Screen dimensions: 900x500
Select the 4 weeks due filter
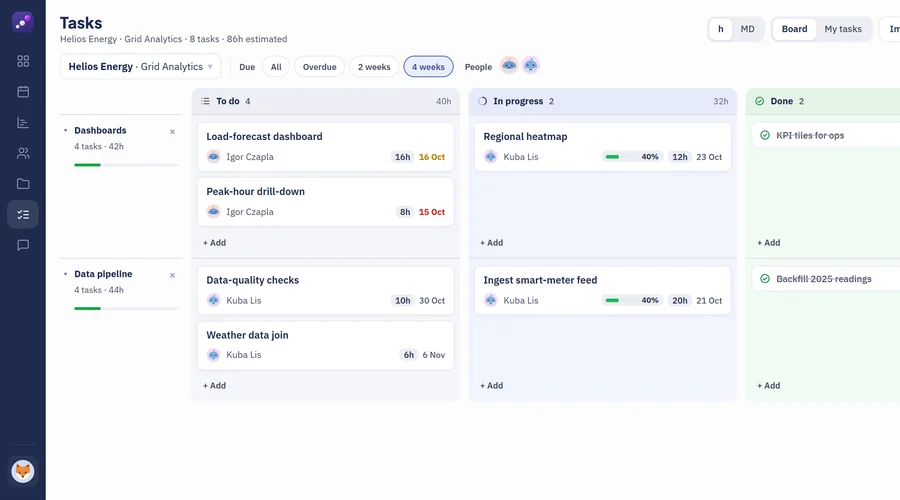click(x=428, y=67)
